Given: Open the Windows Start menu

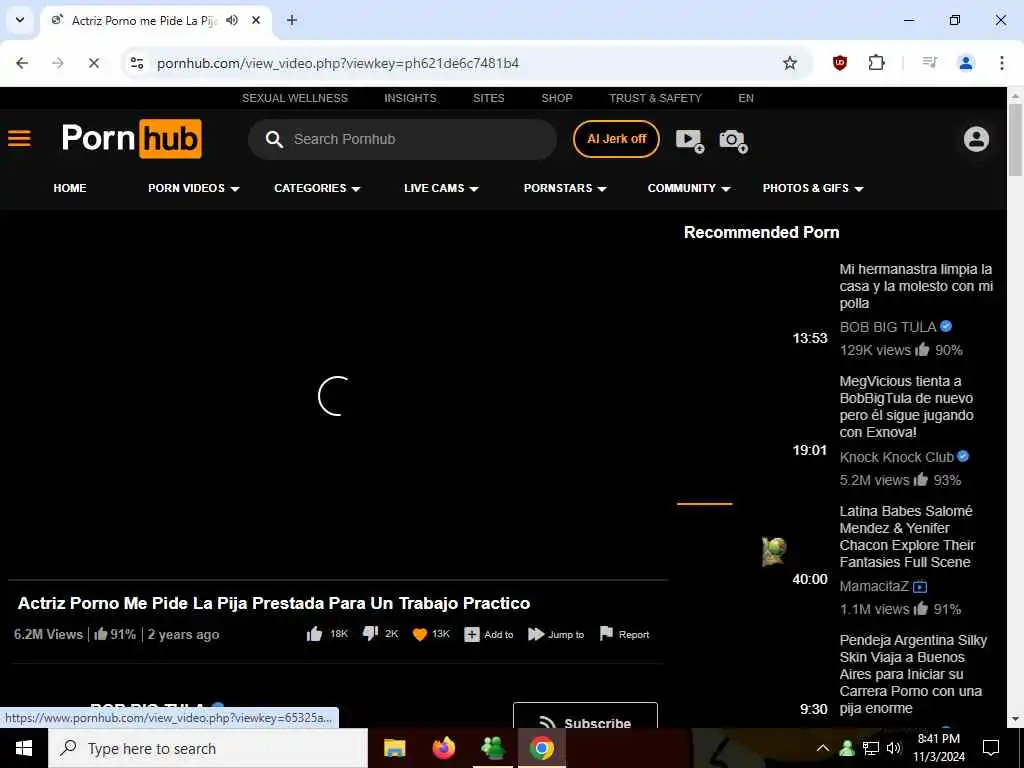Looking at the screenshot, I should [x=24, y=748].
